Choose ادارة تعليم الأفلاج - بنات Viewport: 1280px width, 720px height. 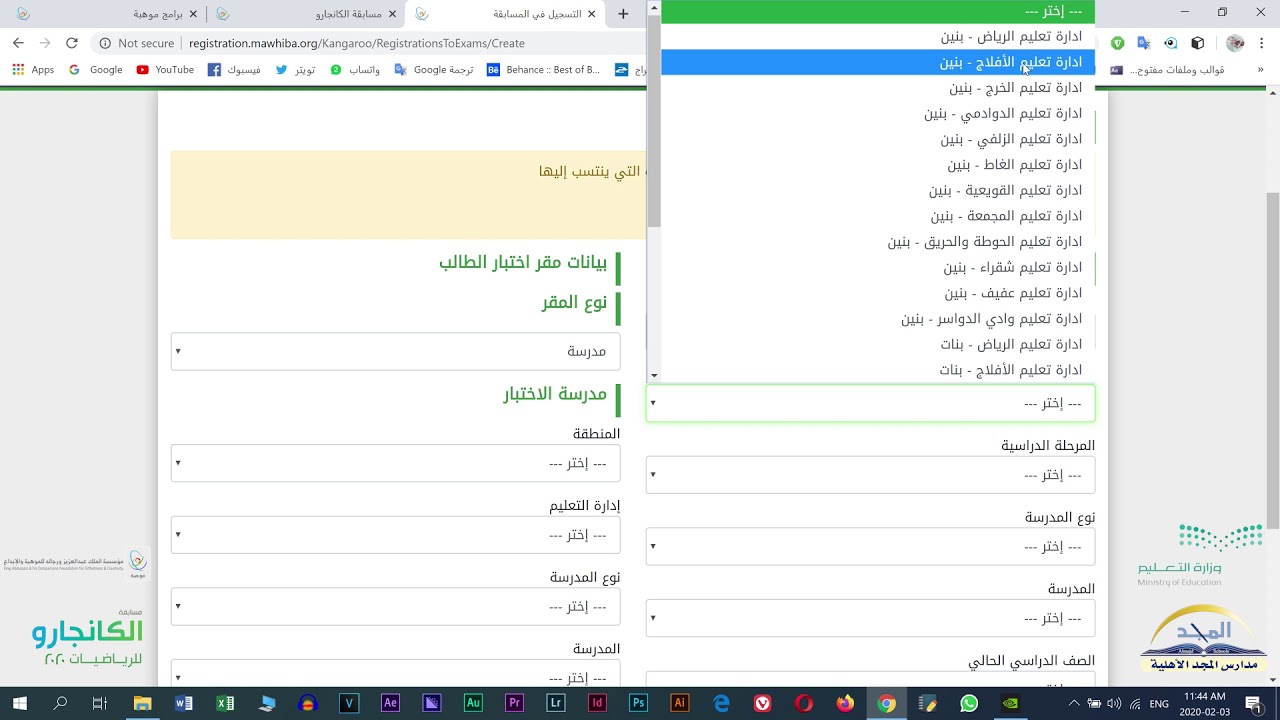tap(878, 370)
